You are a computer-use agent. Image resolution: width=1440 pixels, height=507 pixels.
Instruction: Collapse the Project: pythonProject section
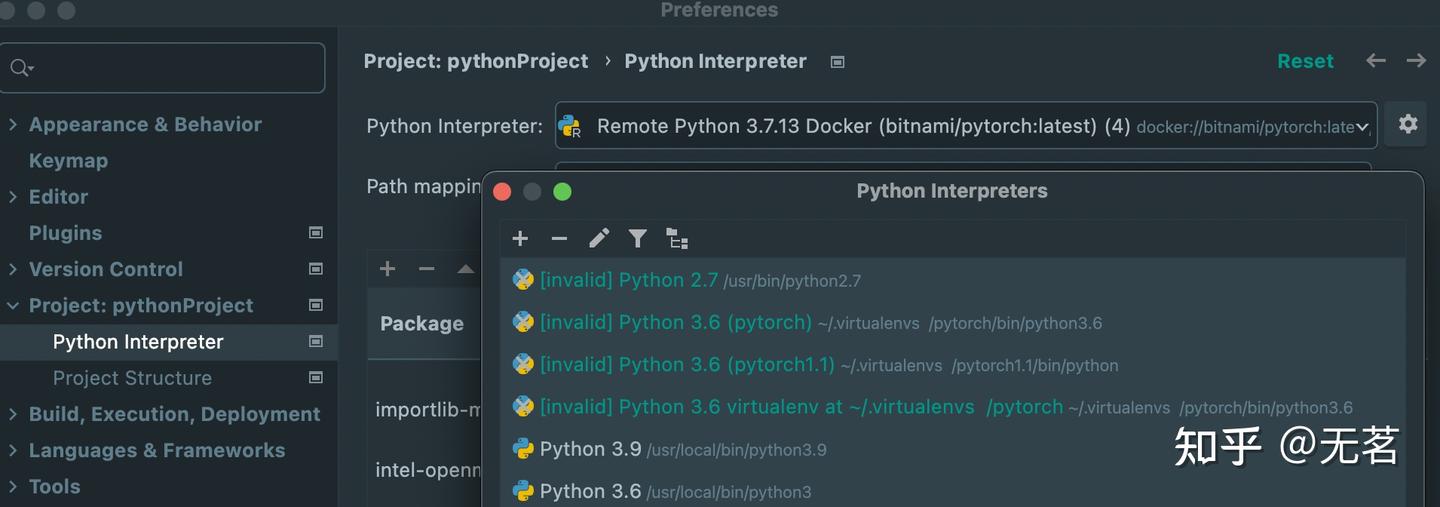[x=13, y=305]
